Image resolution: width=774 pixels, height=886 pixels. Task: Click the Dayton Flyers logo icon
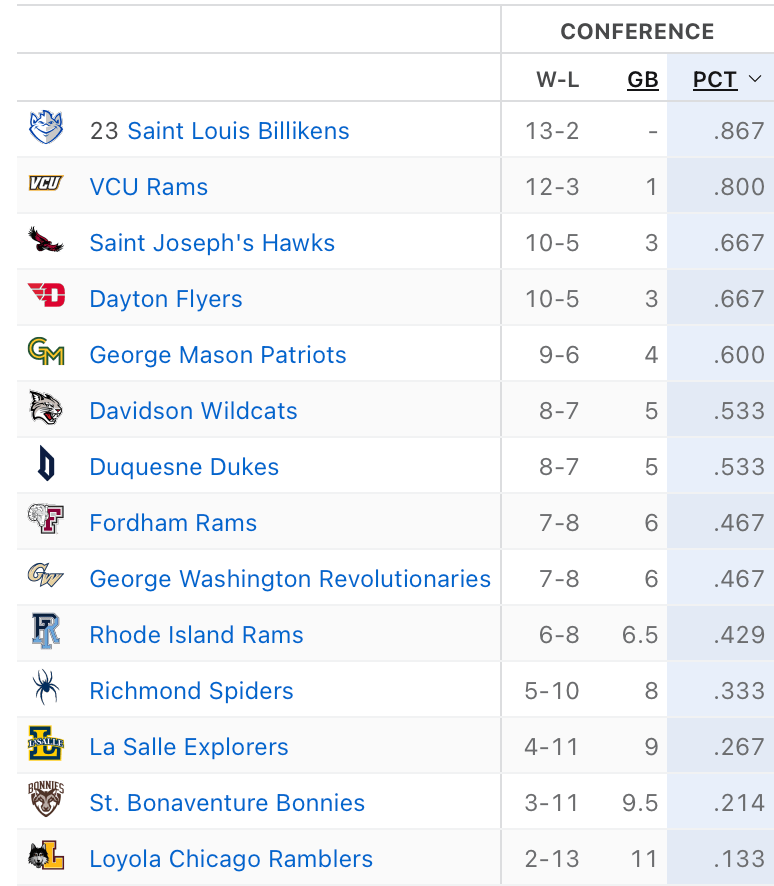coord(46,297)
